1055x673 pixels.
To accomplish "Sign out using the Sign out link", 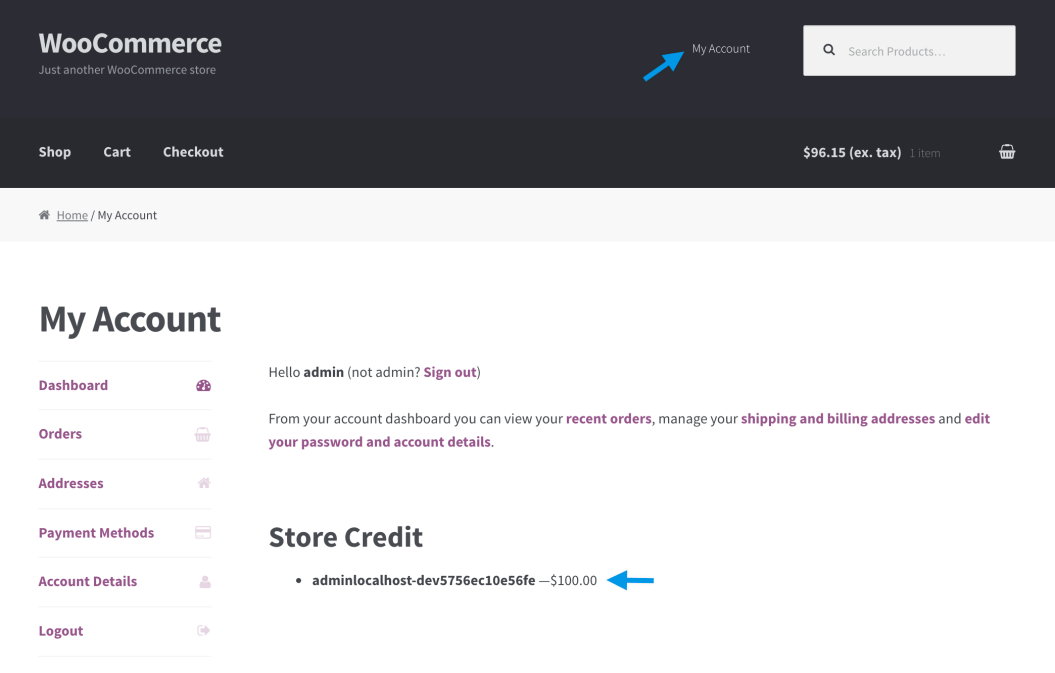I will click(449, 371).
